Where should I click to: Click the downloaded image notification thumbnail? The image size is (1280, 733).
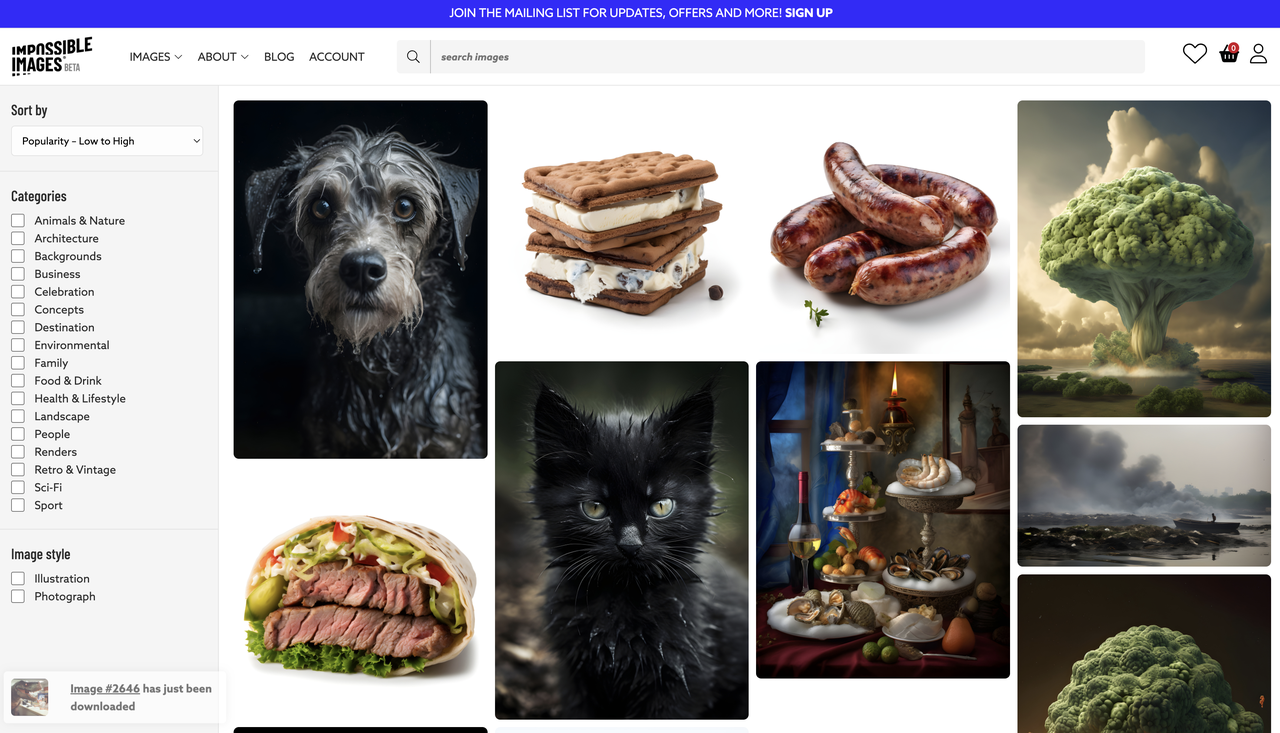30,697
